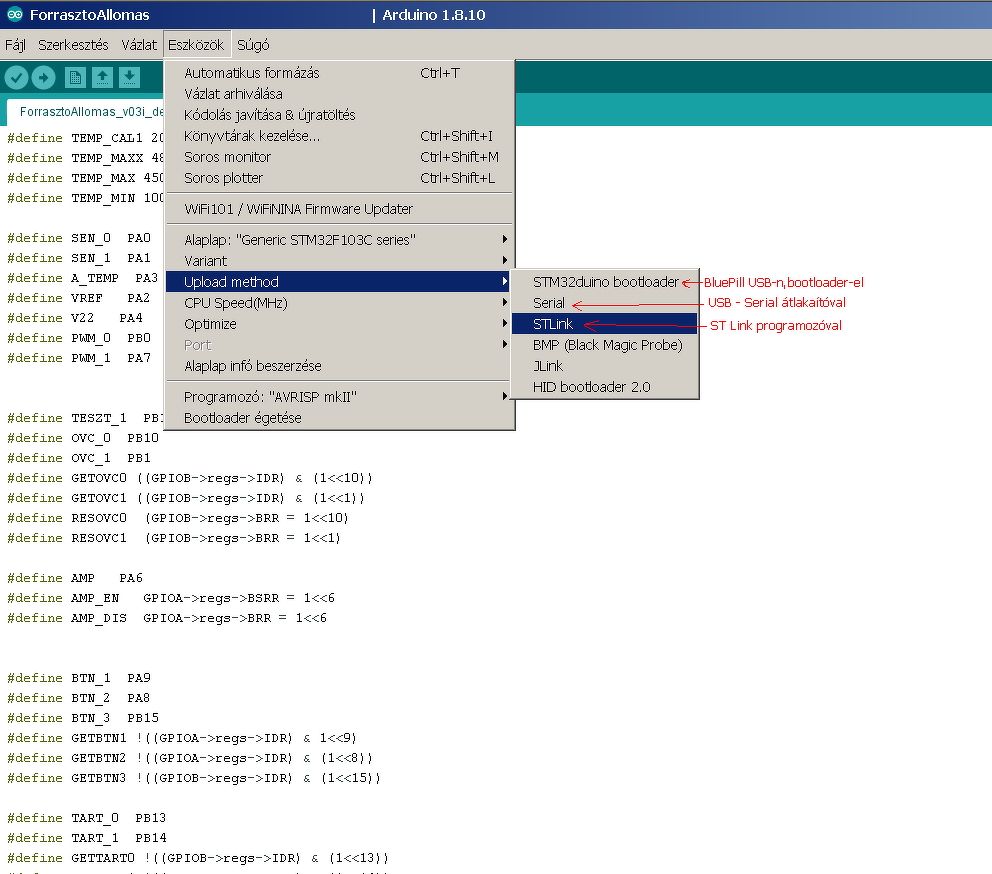
Task: Choose Bootloader égetése
Action: (339, 418)
